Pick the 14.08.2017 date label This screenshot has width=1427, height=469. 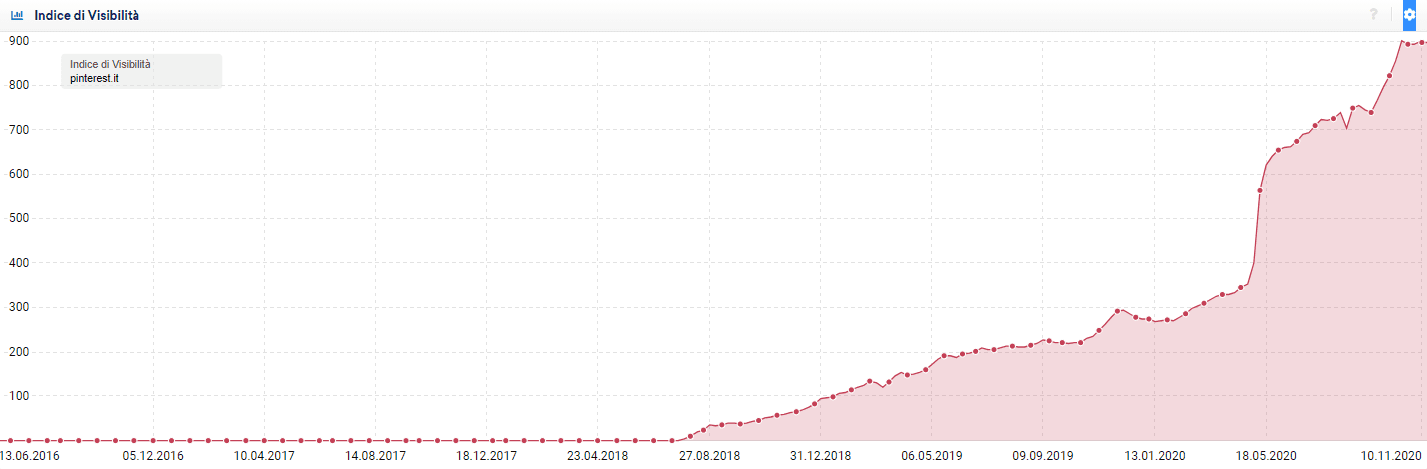[x=375, y=455]
